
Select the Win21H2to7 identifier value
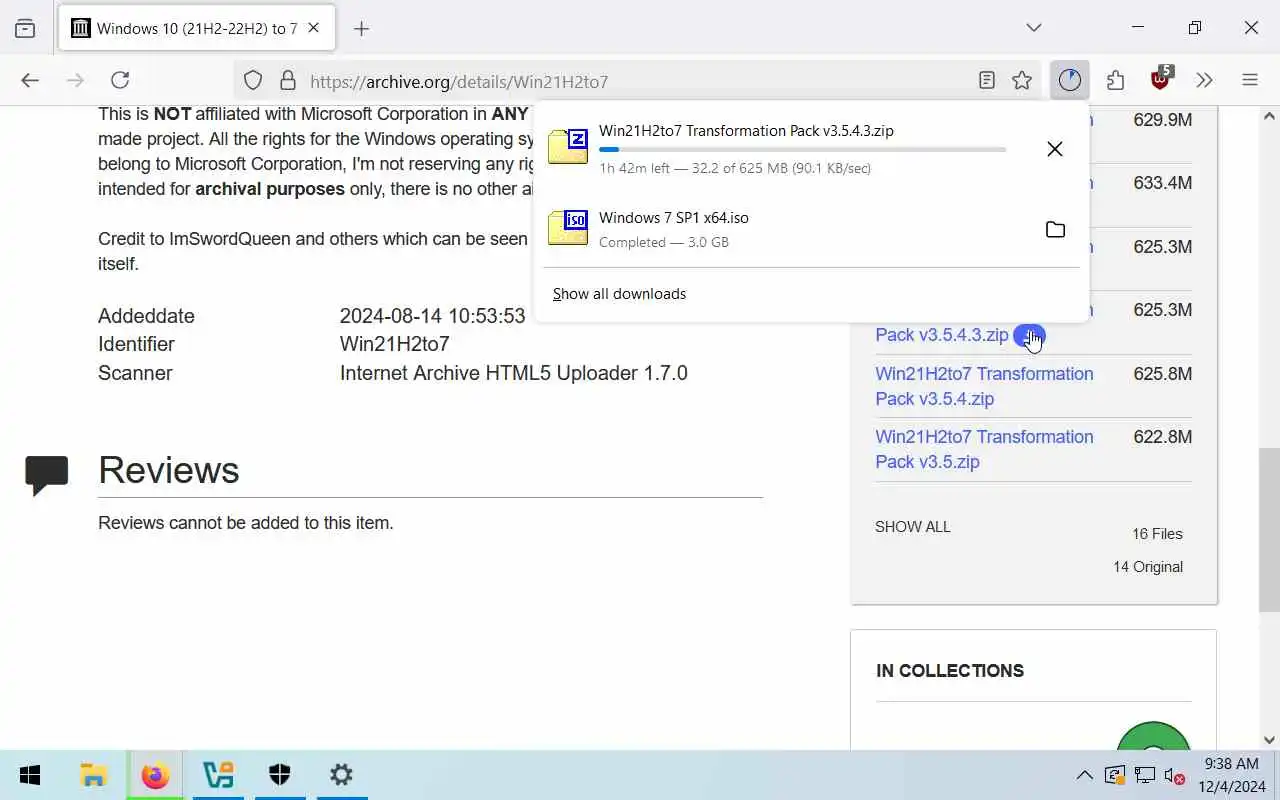coord(395,344)
